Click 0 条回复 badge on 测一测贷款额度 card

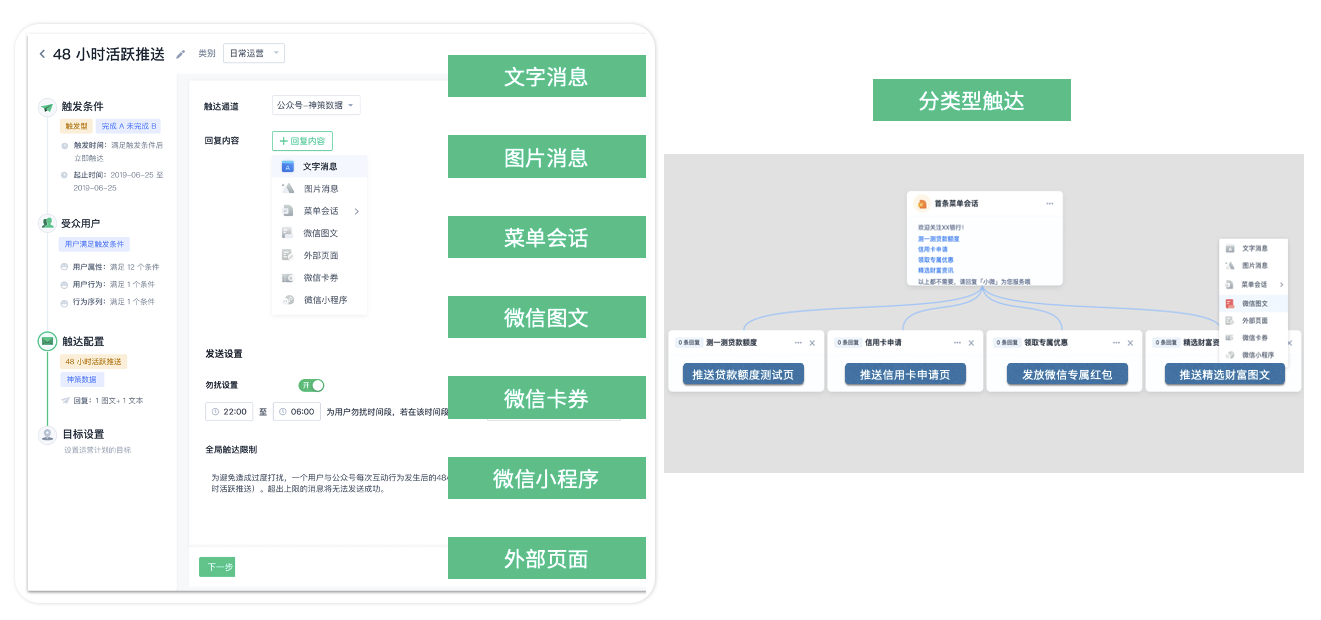tap(688, 343)
